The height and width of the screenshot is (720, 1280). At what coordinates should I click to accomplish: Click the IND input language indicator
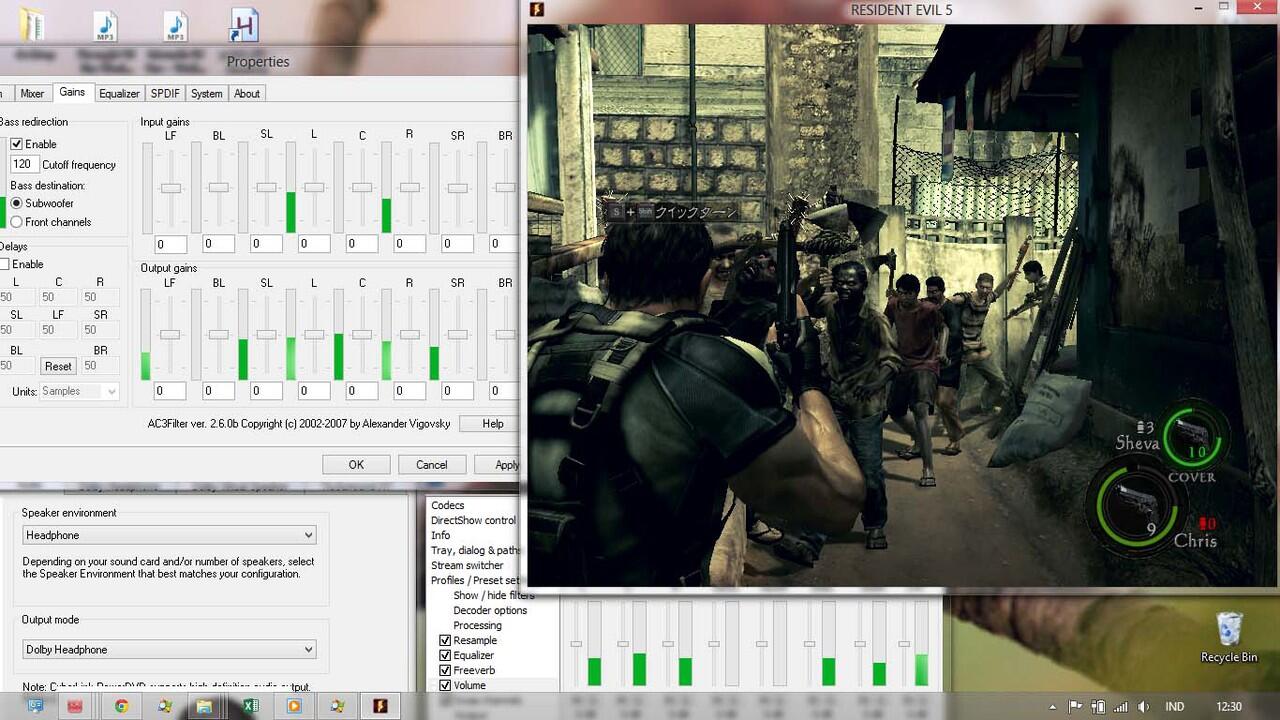tap(1175, 707)
